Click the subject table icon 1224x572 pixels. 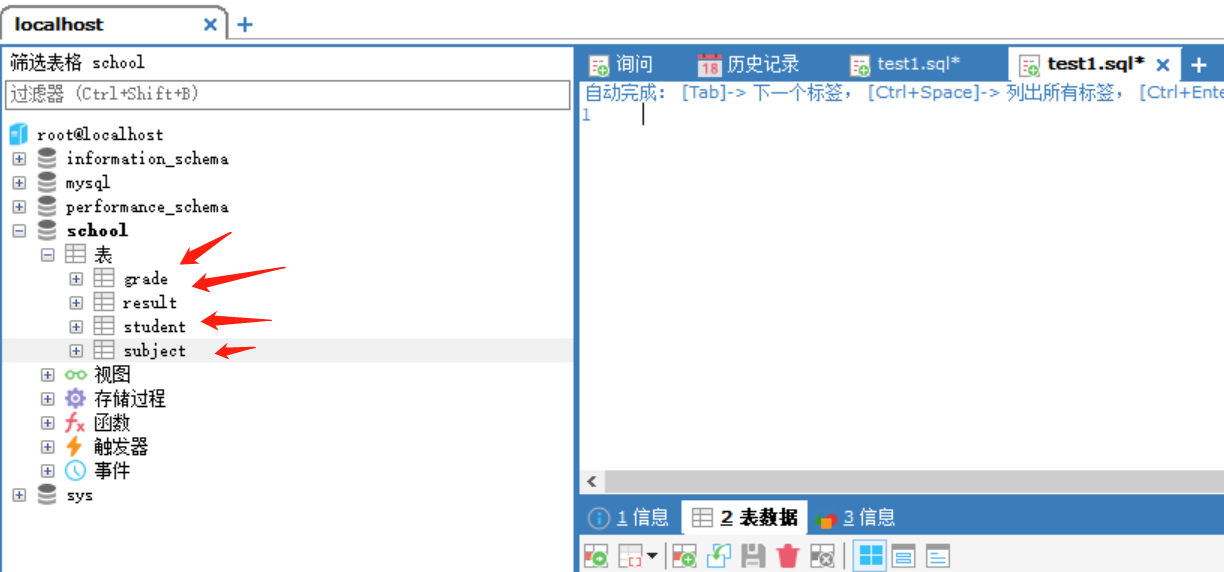coord(104,350)
